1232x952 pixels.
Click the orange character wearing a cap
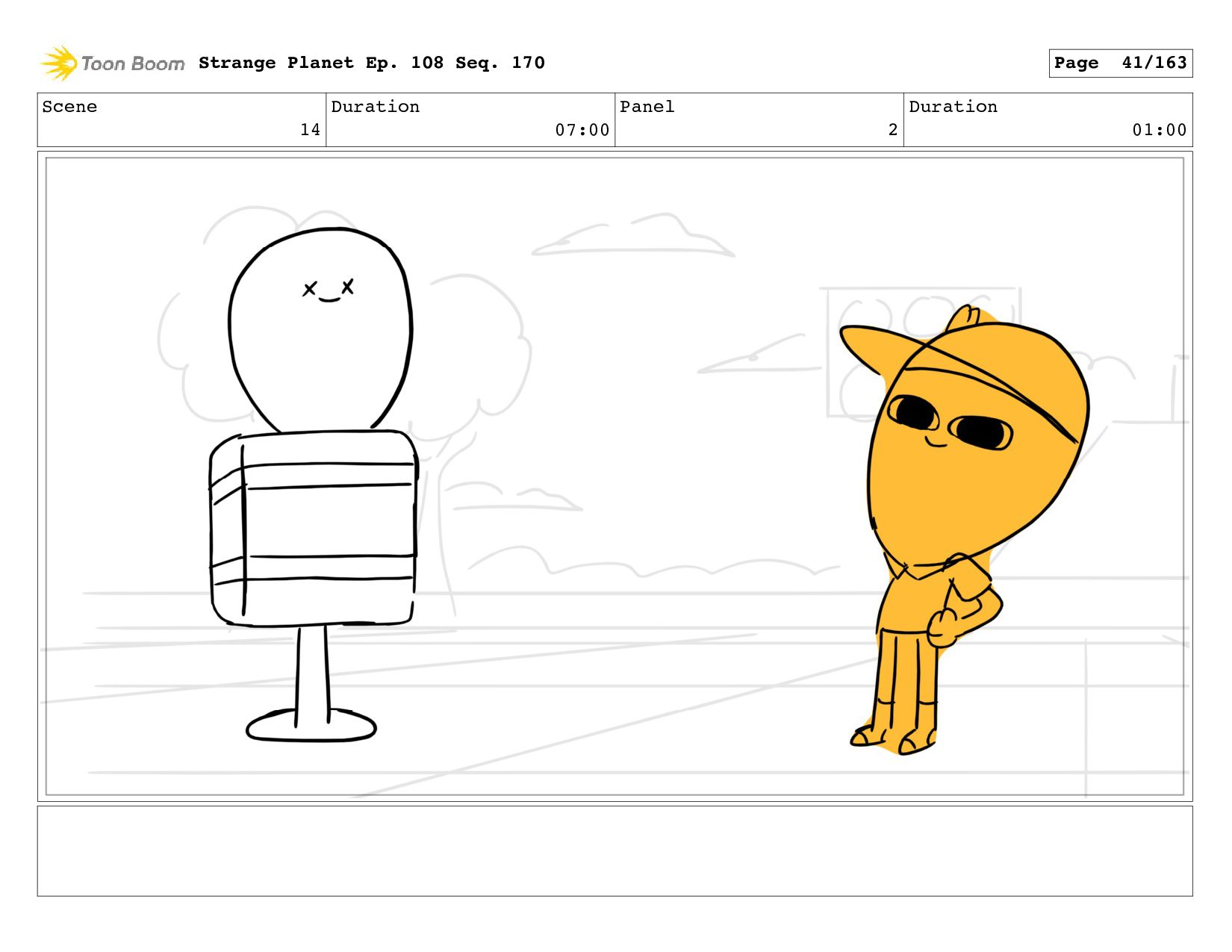pyautogui.click(x=963, y=529)
